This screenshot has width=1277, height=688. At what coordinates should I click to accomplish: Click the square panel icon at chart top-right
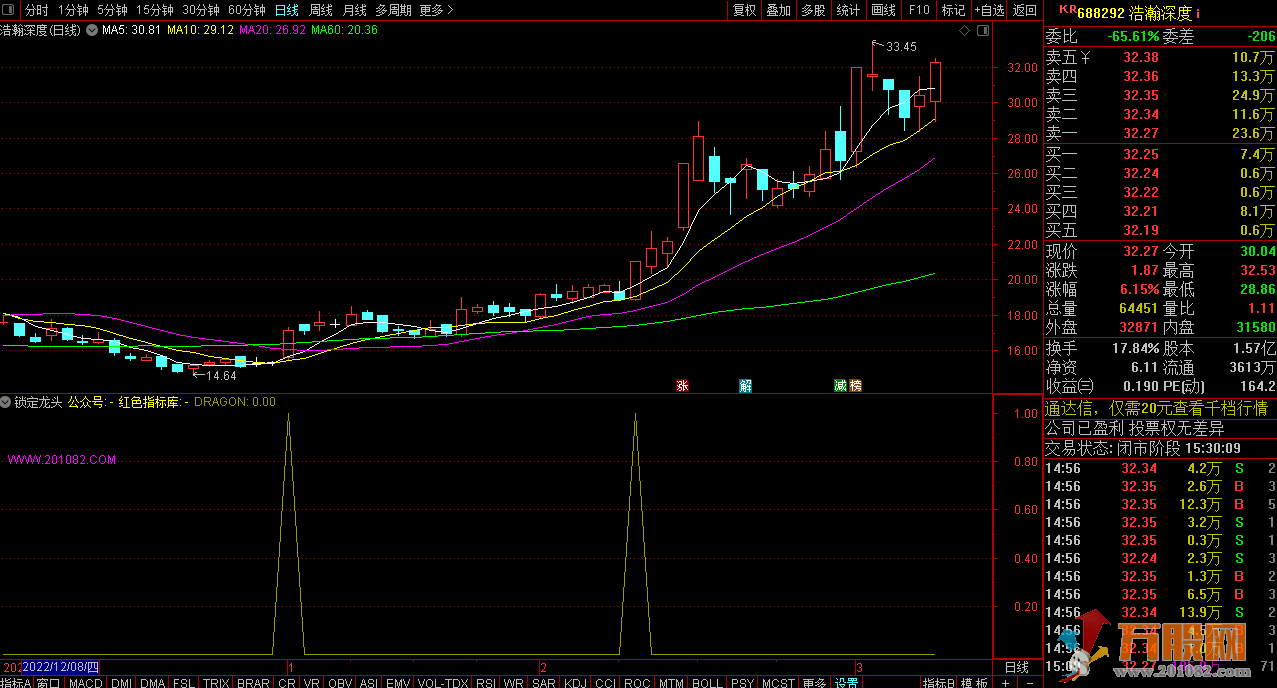pyautogui.click(x=983, y=31)
